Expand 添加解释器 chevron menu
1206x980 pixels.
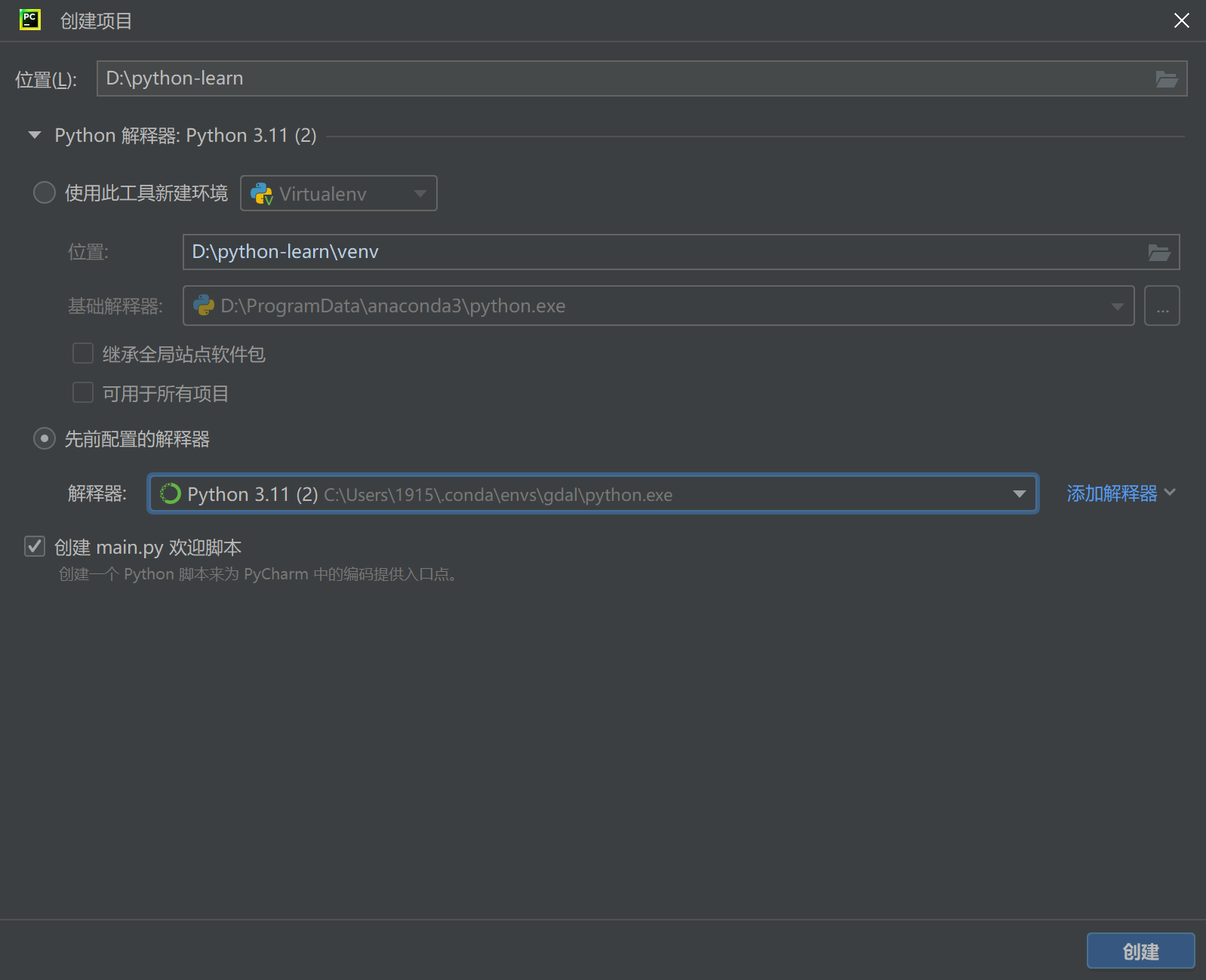click(x=1170, y=493)
